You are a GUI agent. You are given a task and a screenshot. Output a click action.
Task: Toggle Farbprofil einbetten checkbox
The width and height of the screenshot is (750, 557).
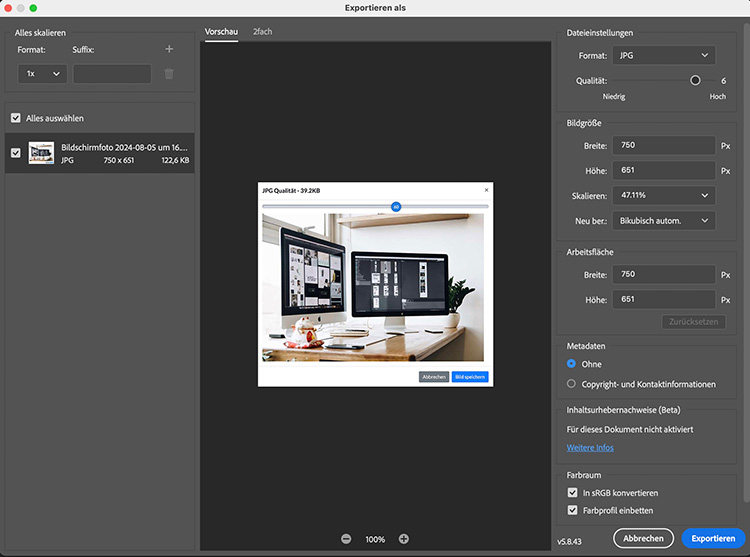pos(573,510)
